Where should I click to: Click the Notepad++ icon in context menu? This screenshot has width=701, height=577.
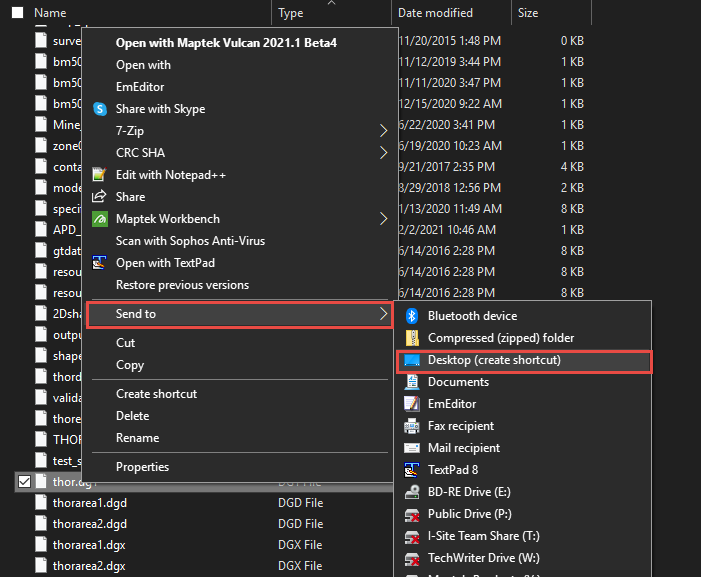pyautogui.click(x=100, y=175)
